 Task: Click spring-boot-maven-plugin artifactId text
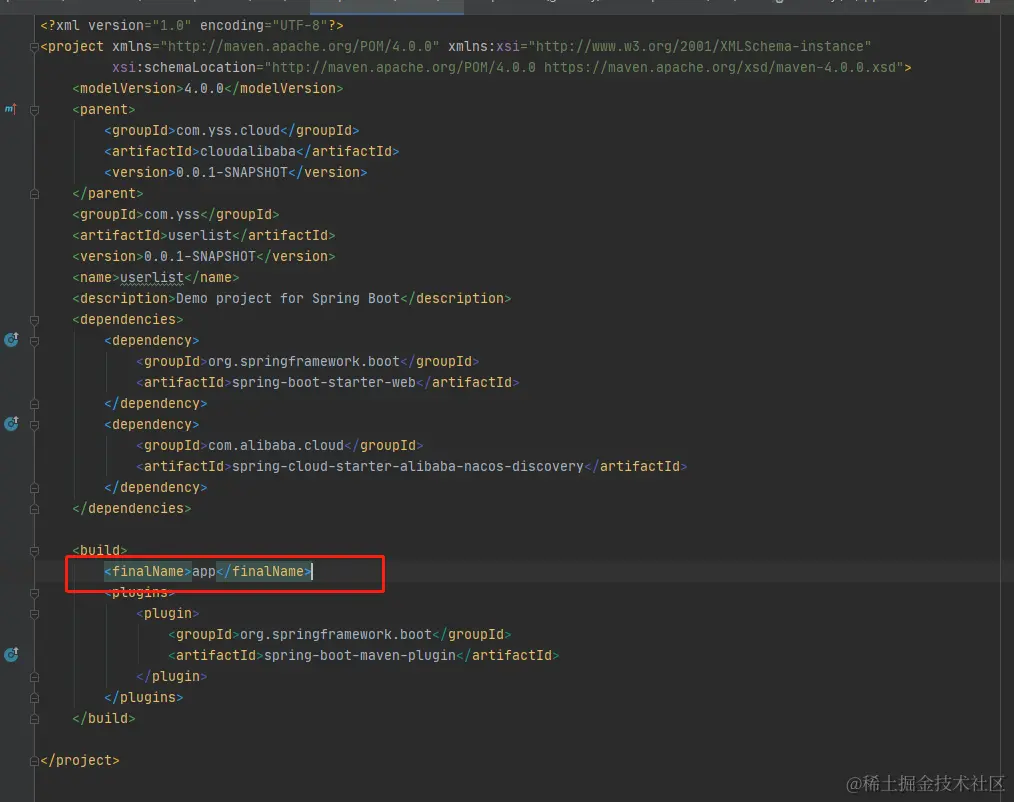[360, 655]
